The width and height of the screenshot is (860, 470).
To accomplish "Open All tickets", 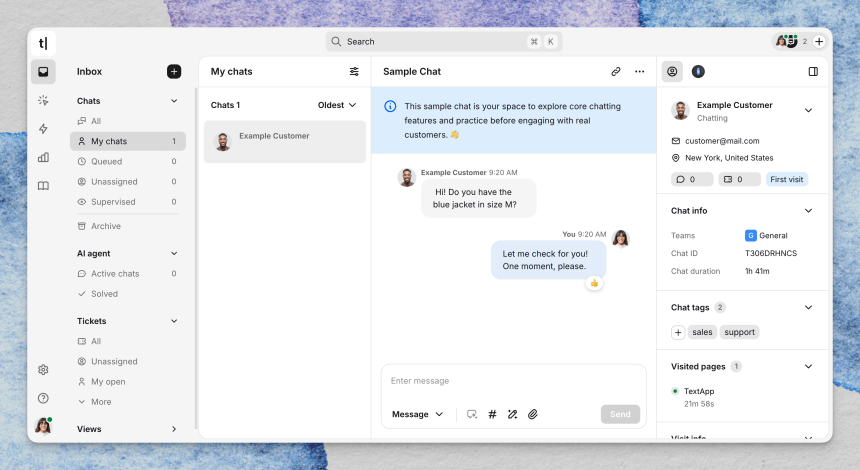I will [128, 341].
